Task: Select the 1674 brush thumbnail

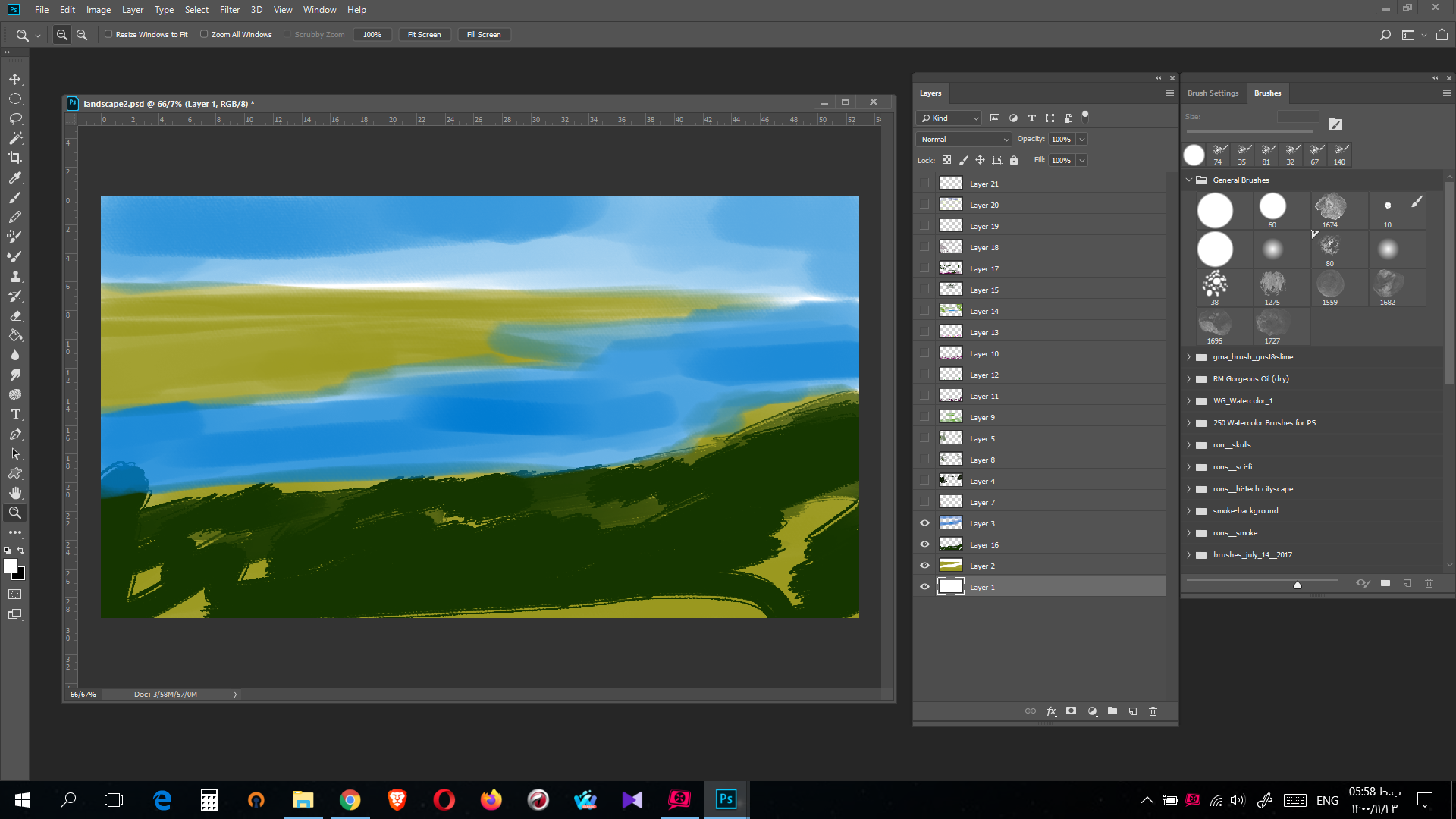Action: click(1330, 209)
